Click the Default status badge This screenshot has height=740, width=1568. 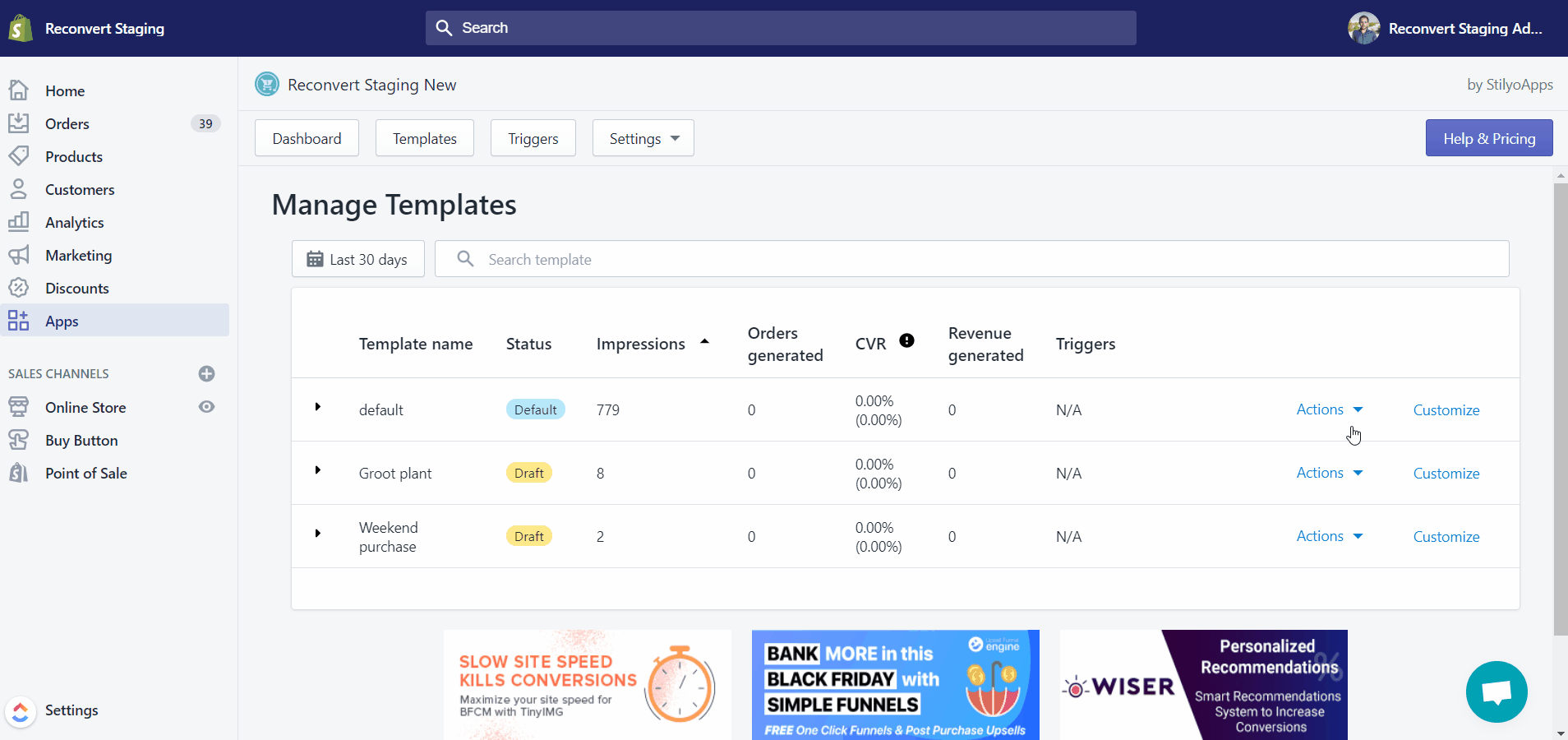(x=535, y=409)
